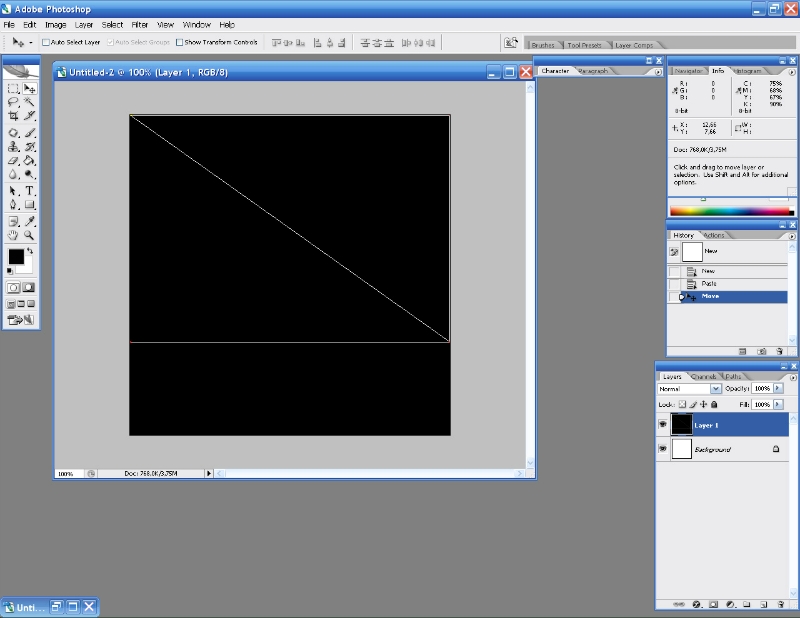Image resolution: width=800 pixels, height=618 pixels.
Task: Pick the Horizontal Type tool
Action: coord(30,190)
